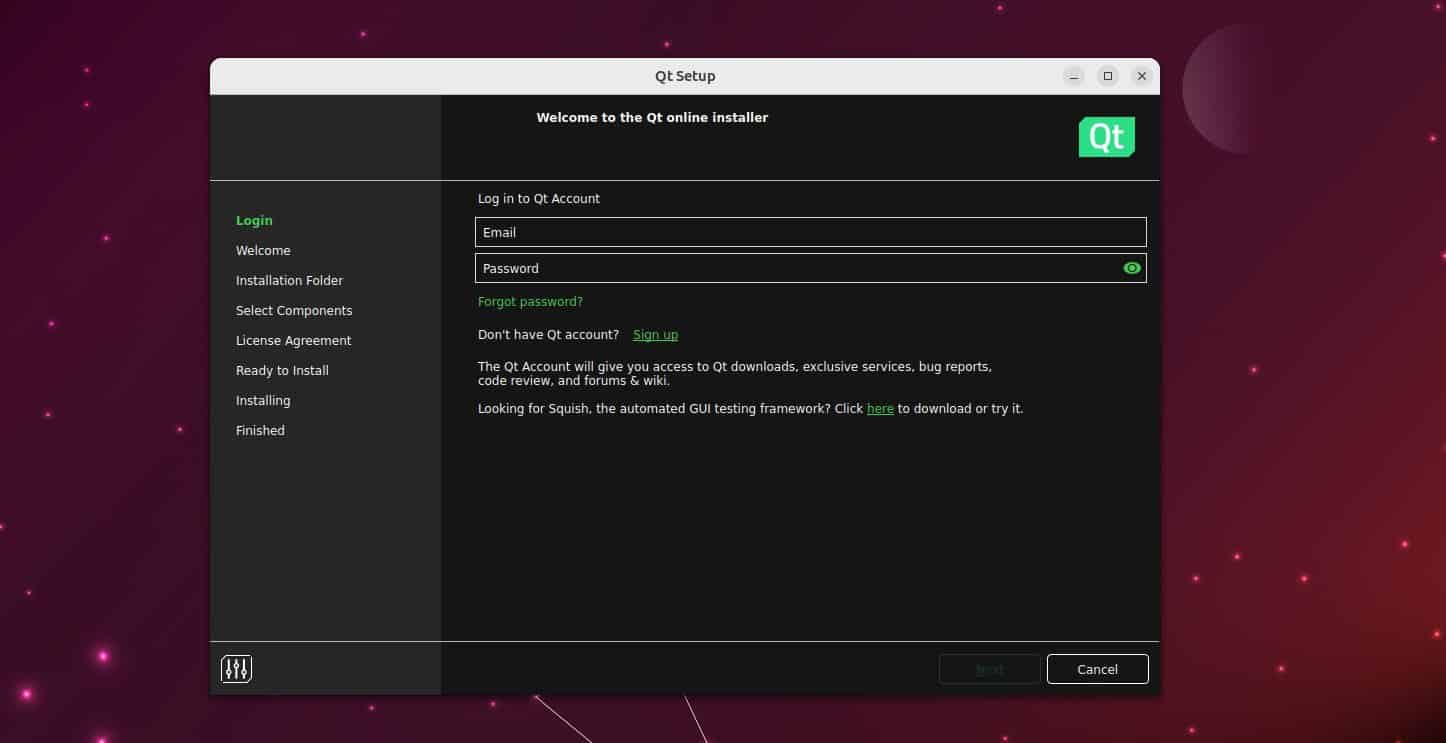
Task: Click the Sign up link
Action: coord(655,334)
